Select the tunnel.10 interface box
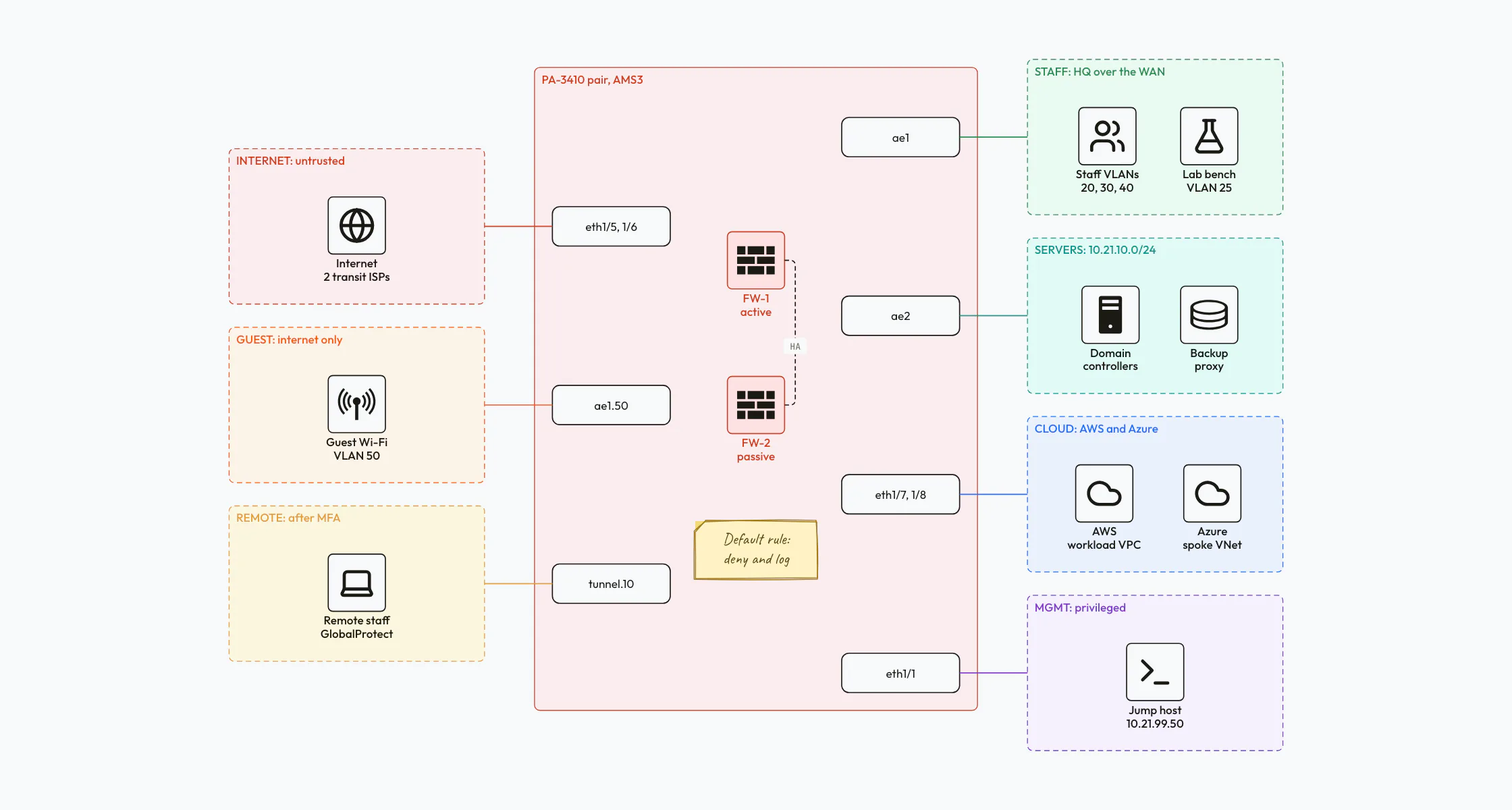1512x810 pixels. pyautogui.click(x=611, y=584)
